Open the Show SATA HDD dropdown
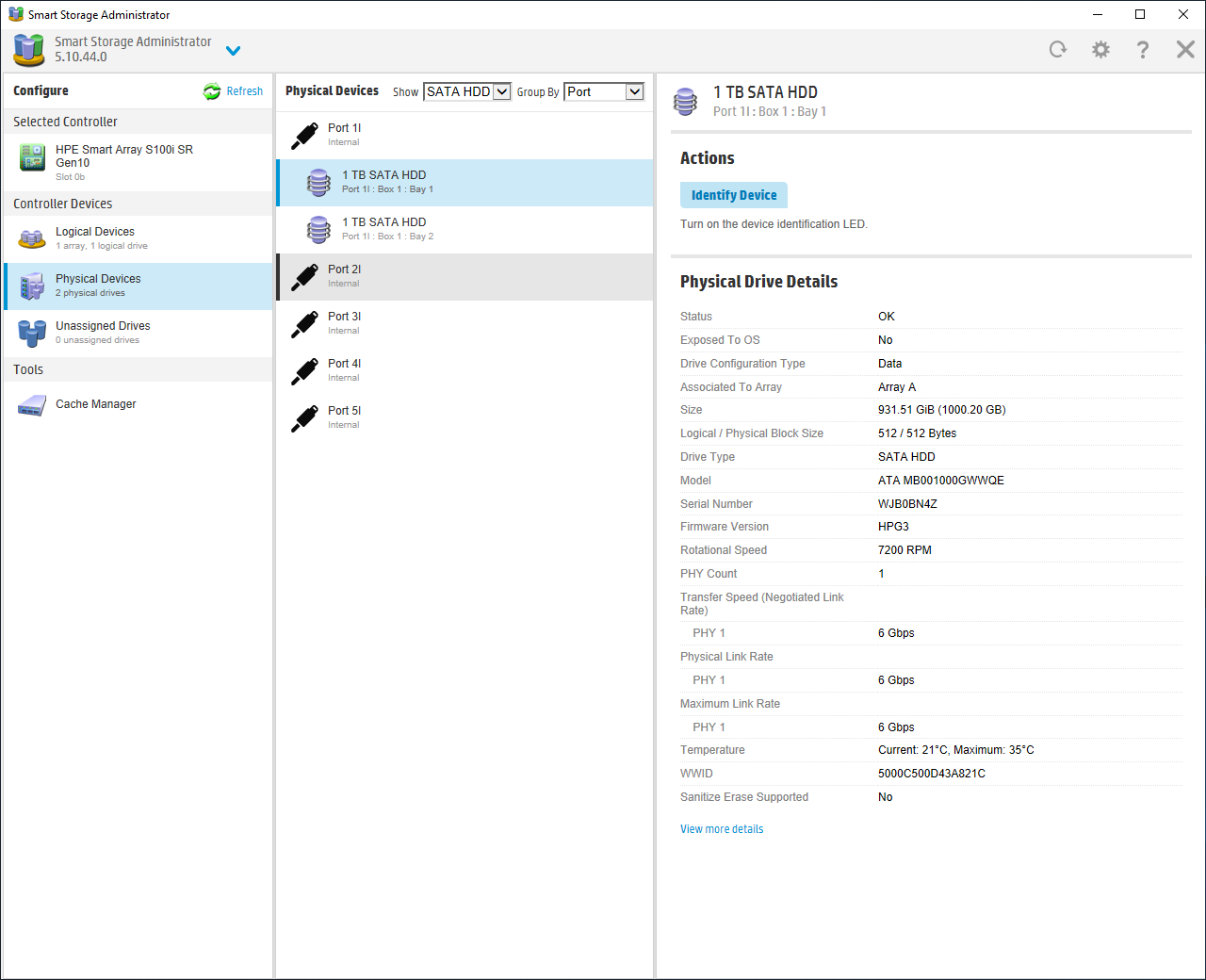This screenshot has width=1206, height=980. coord(467,91)
